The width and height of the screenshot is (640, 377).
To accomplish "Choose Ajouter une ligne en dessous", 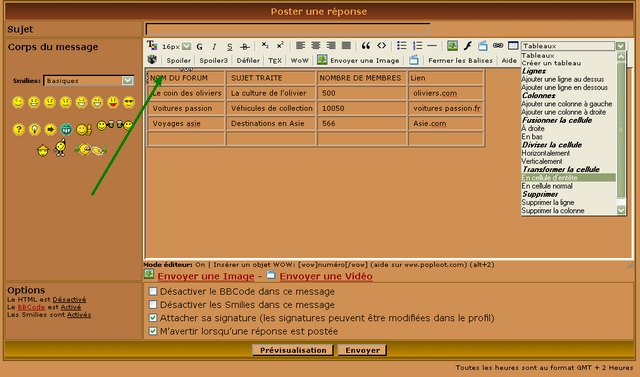I will point(564,87).
